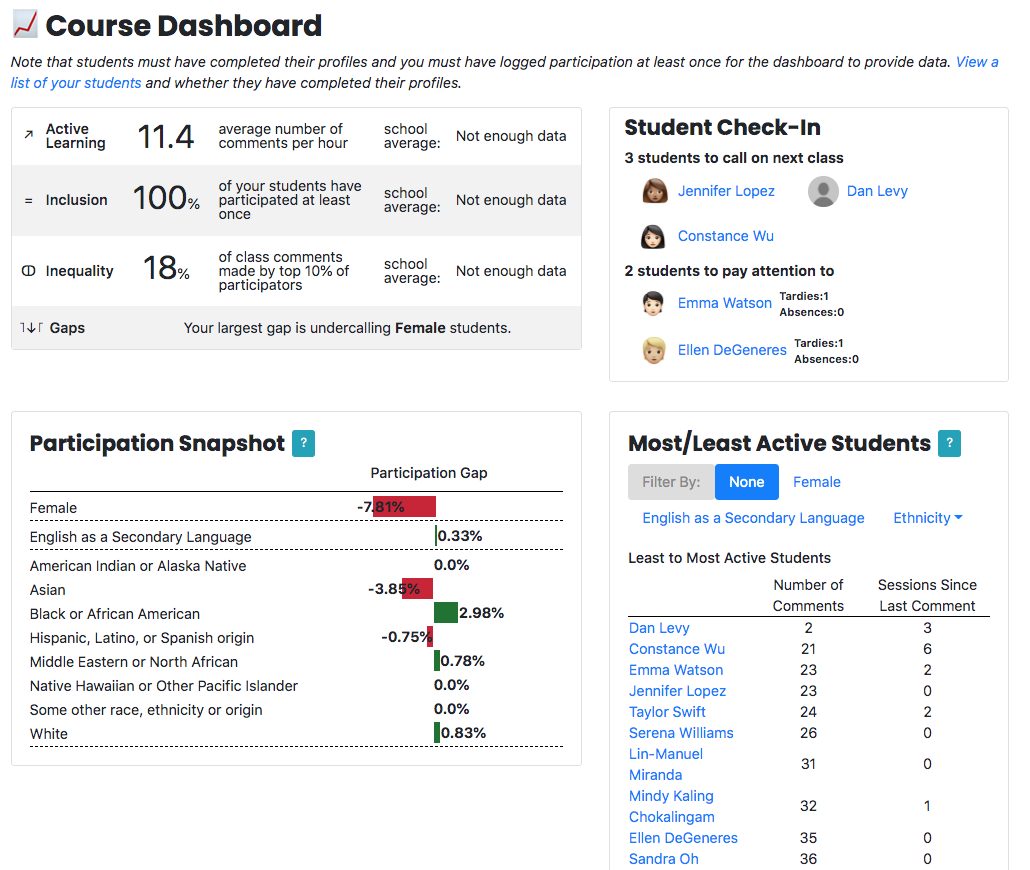Open Constance Wu in the active students table
The height and width of the screenshot is (870, 1030).
pyautogui.click(x=677, y=649)
